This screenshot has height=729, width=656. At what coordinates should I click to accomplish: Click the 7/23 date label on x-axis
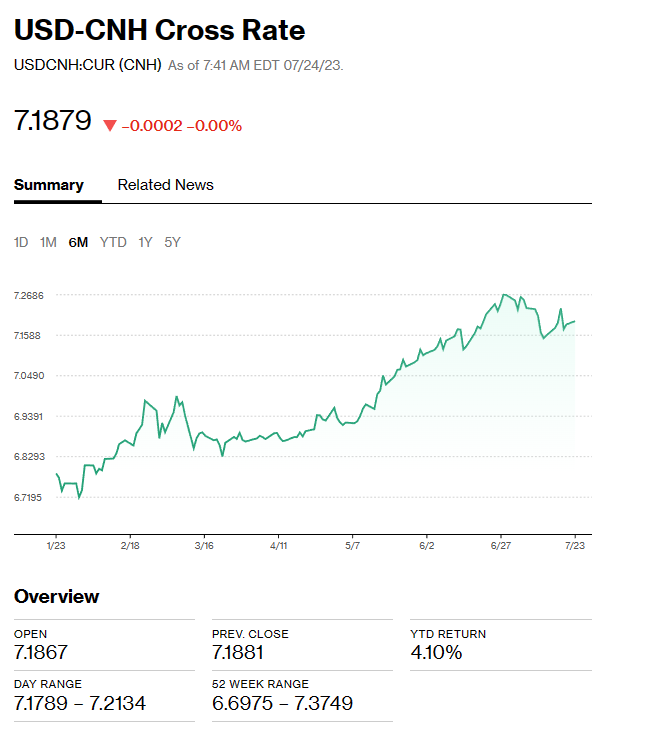click(x=576, y=546)
